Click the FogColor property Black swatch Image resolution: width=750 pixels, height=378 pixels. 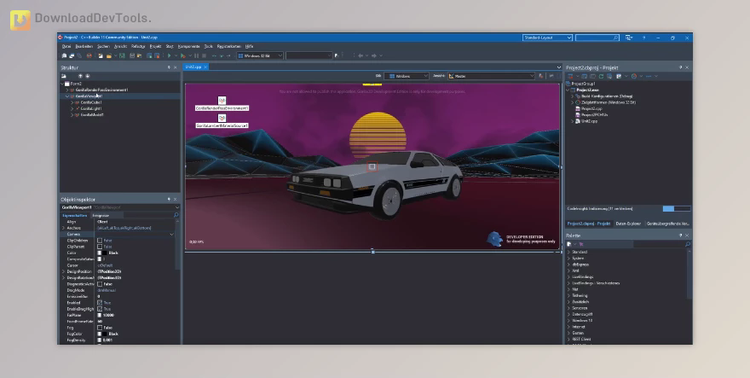pyautogui.click(x=104, y=334)
